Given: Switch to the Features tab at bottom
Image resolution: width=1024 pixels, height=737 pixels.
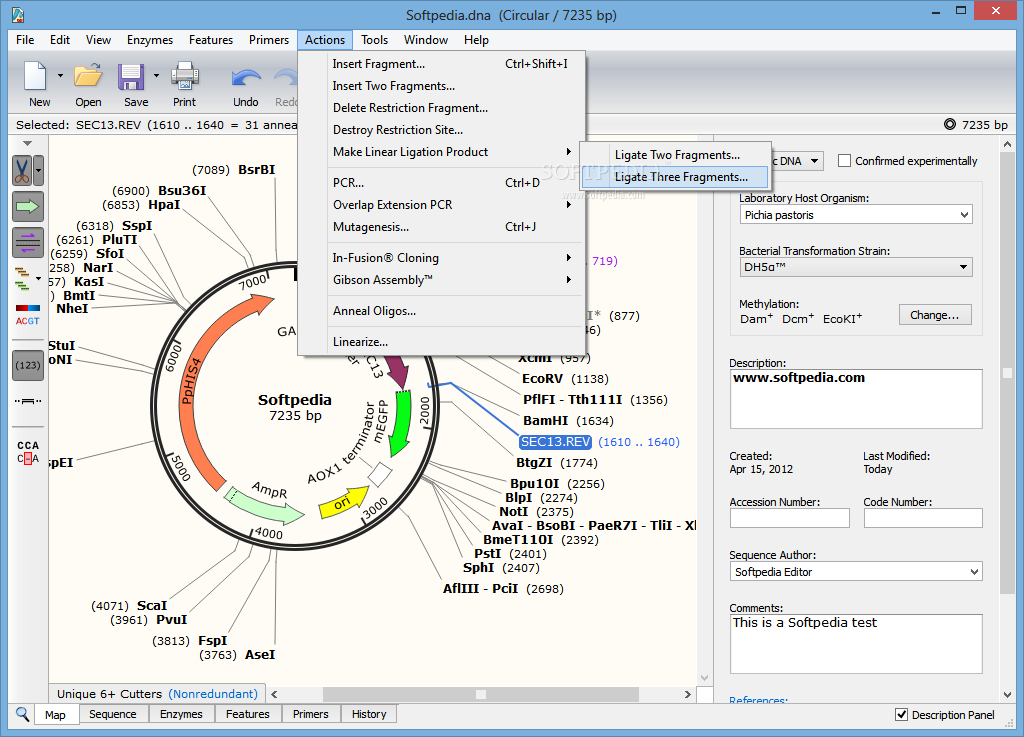Looking at the screenshot, I should tap(248, 714).
